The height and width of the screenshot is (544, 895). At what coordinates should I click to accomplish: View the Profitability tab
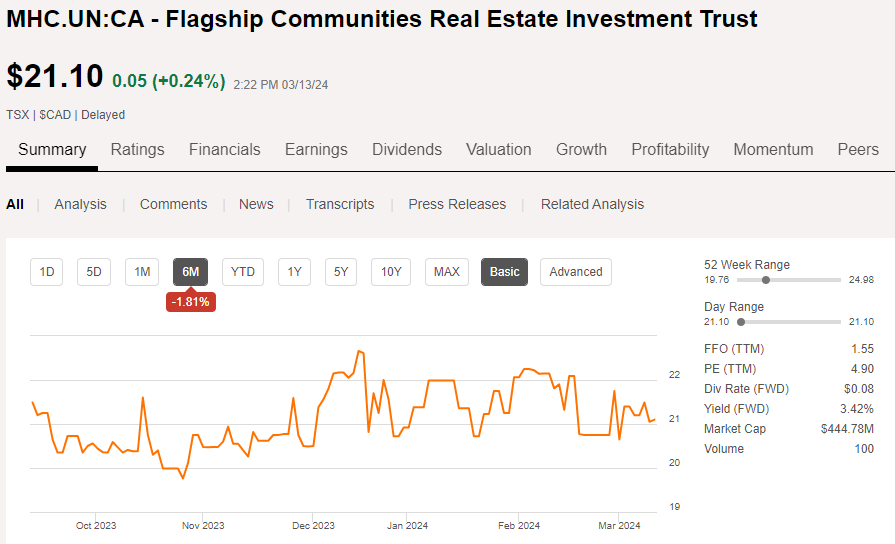pyautogui.click(x=670, y=150)
